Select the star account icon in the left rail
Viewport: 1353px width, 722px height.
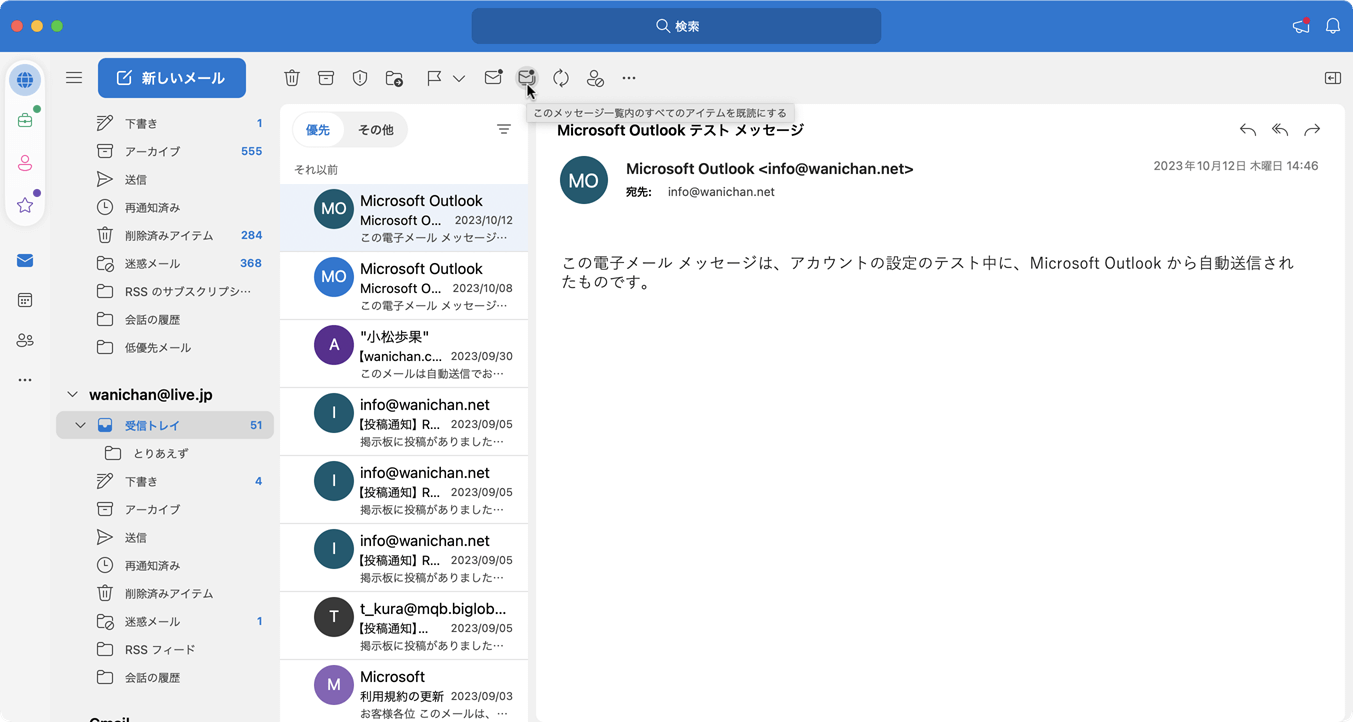tap(25, 205)
